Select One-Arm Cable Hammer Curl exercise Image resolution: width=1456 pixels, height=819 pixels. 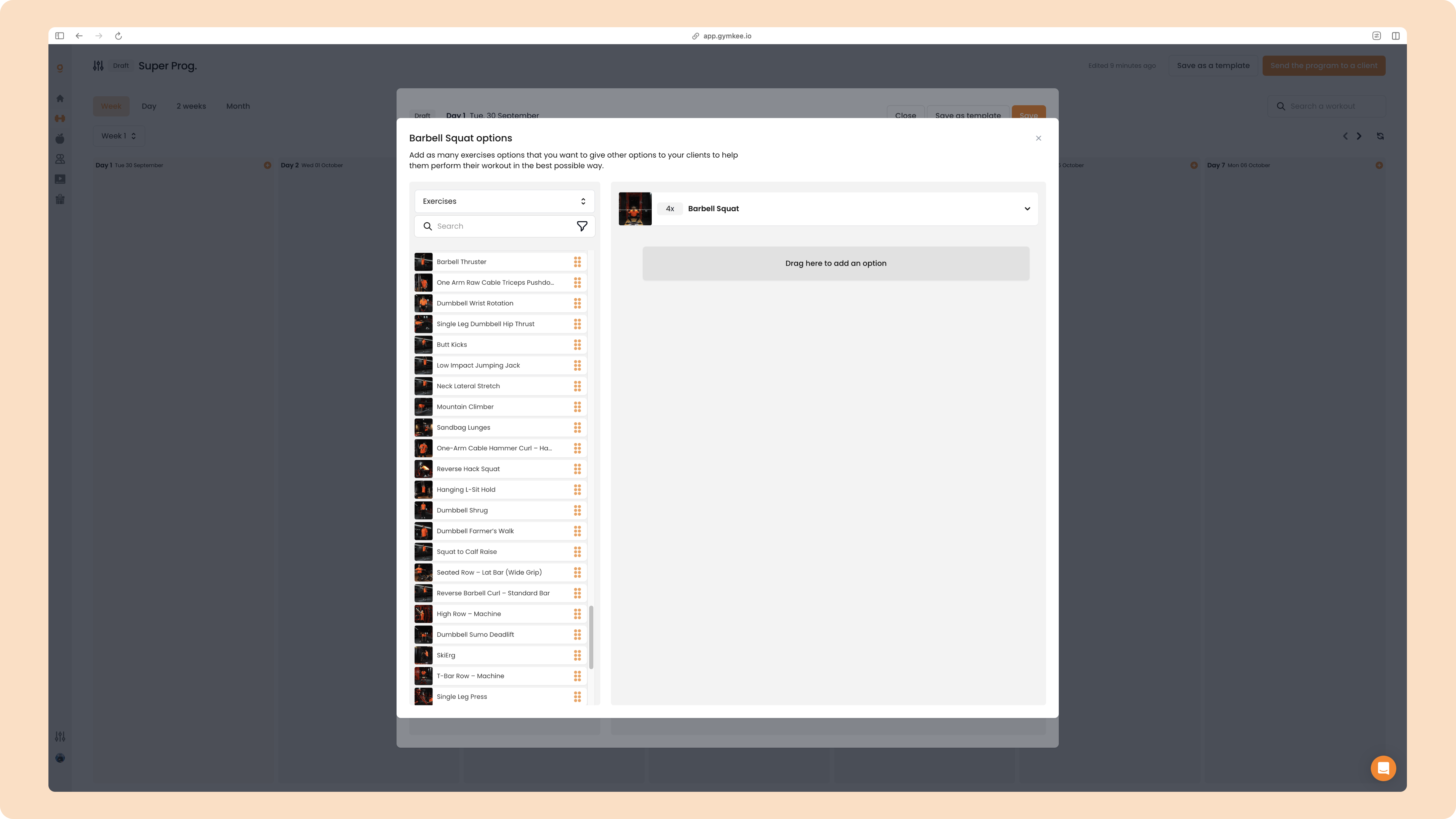point(500,449)
